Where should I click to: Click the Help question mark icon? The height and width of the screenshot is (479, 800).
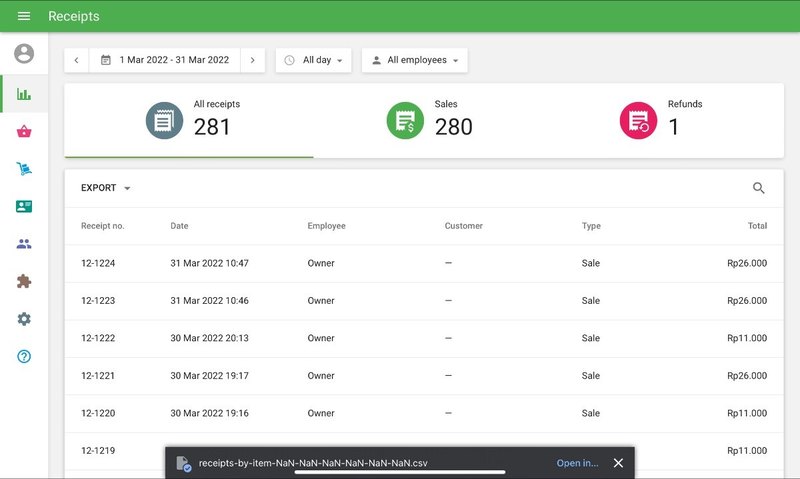click(24, 356)
